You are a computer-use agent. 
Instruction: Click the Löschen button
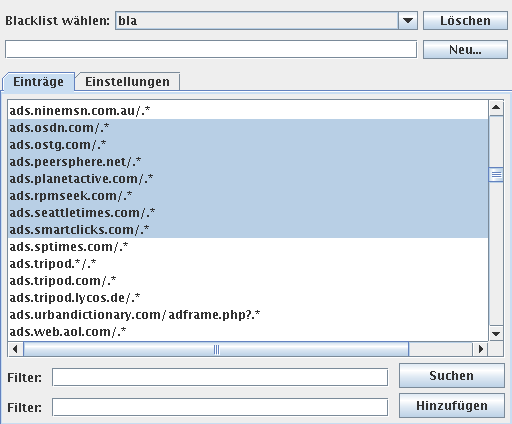[465, 21]
